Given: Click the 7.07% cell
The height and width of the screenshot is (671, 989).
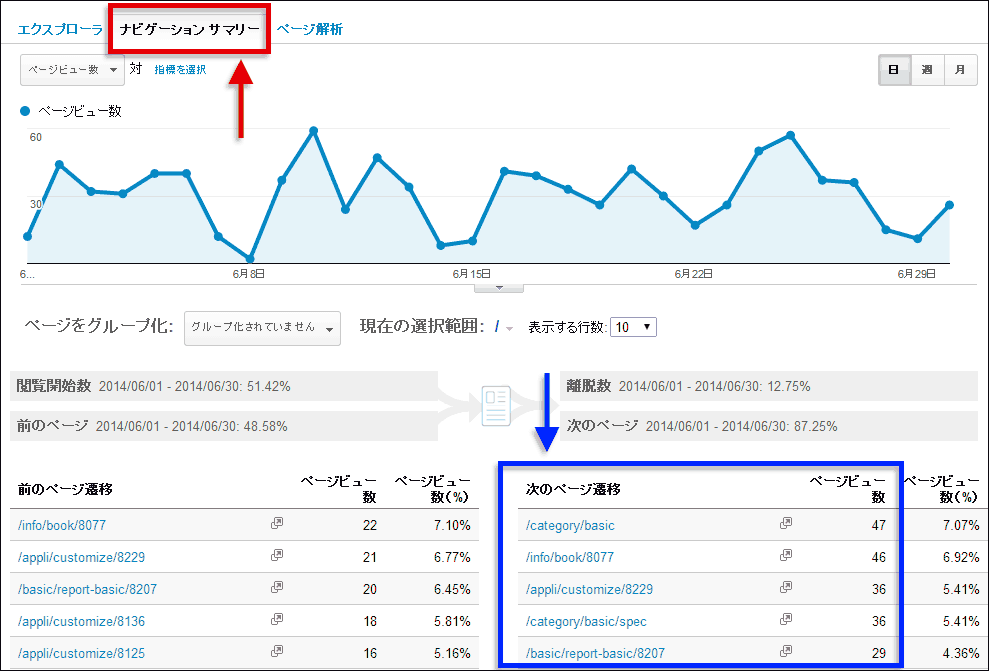Looking at the screenshot, I should click(x=961, y=525).
